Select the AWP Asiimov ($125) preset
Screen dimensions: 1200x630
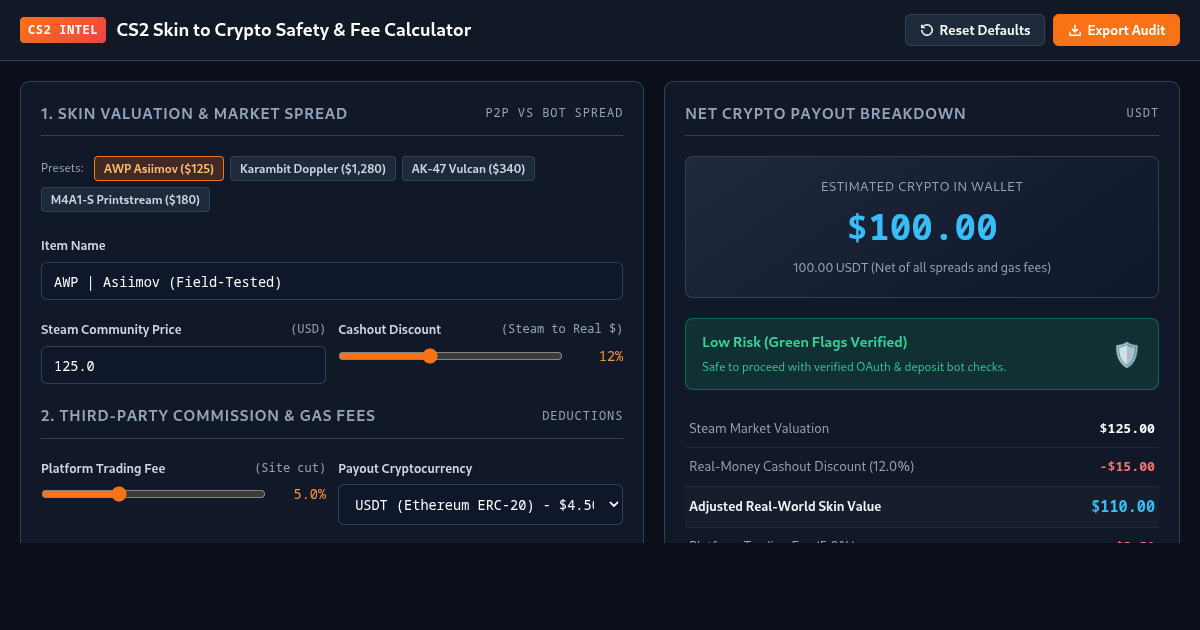pyautogui.click(x=159, y=169)
